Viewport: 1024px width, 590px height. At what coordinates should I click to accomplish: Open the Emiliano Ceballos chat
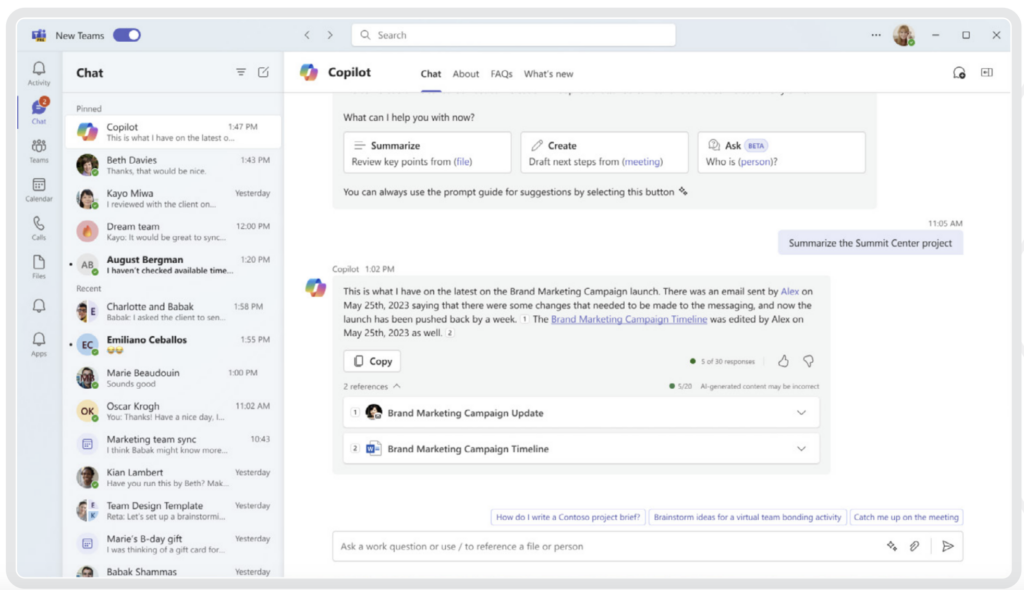point(172,344)
